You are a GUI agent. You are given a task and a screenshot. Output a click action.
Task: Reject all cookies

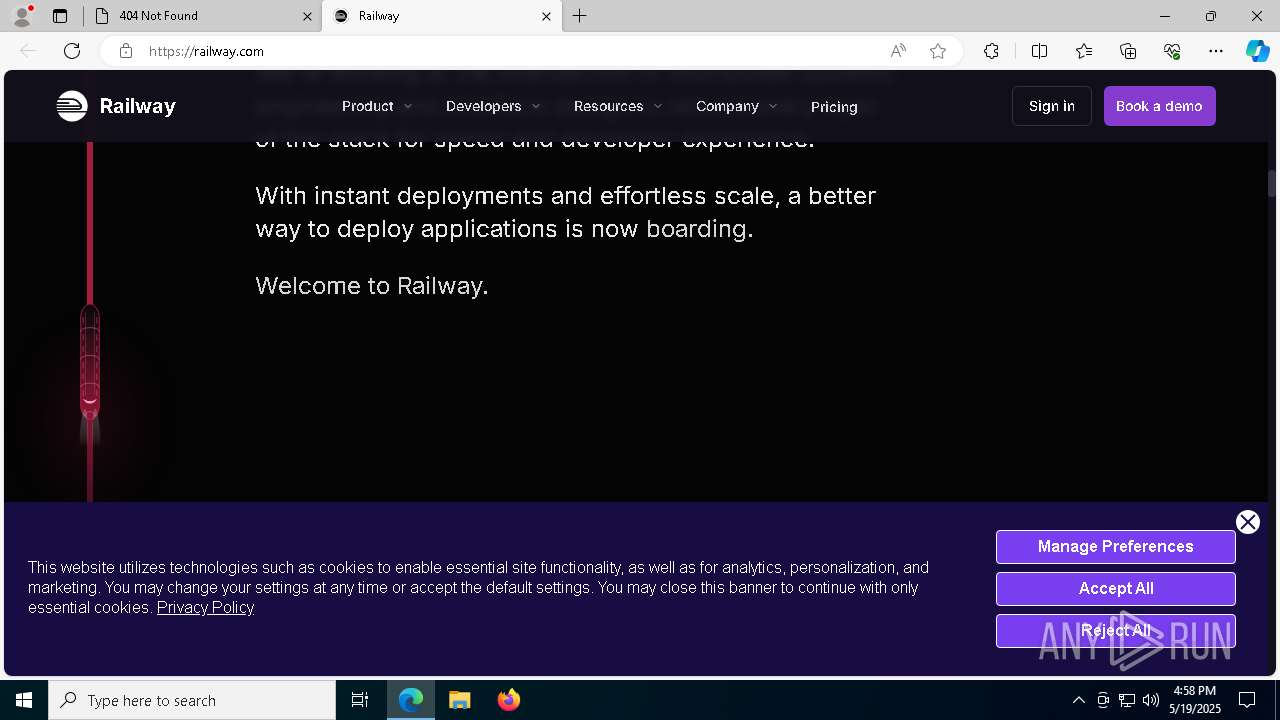1116,631
